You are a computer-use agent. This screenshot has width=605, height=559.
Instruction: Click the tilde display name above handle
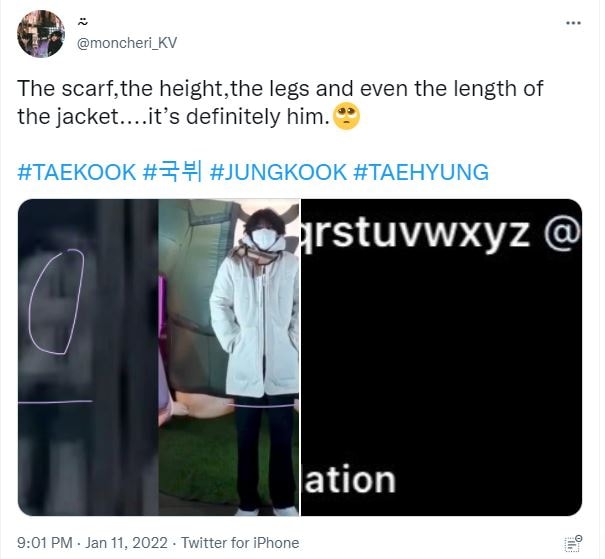point(83,22)
